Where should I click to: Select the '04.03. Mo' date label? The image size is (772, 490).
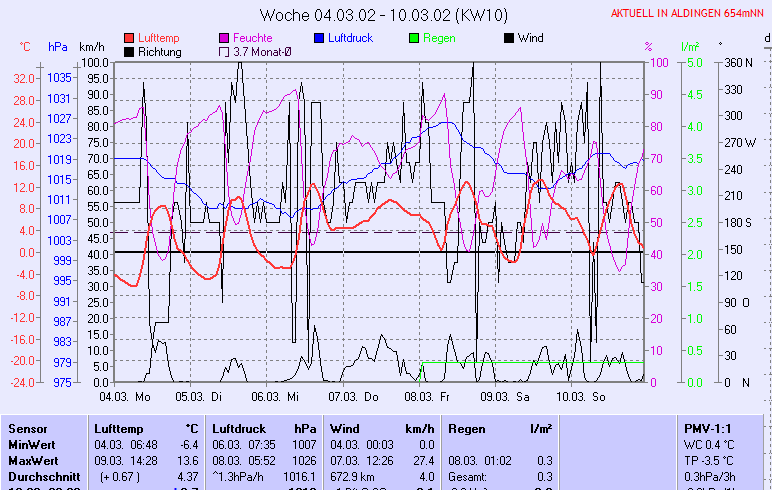pyautogui.click(x=124, y=397)
